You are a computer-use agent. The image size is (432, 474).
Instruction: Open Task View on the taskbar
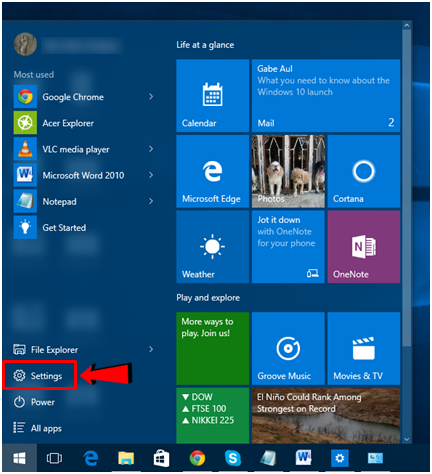coord(54,458)
